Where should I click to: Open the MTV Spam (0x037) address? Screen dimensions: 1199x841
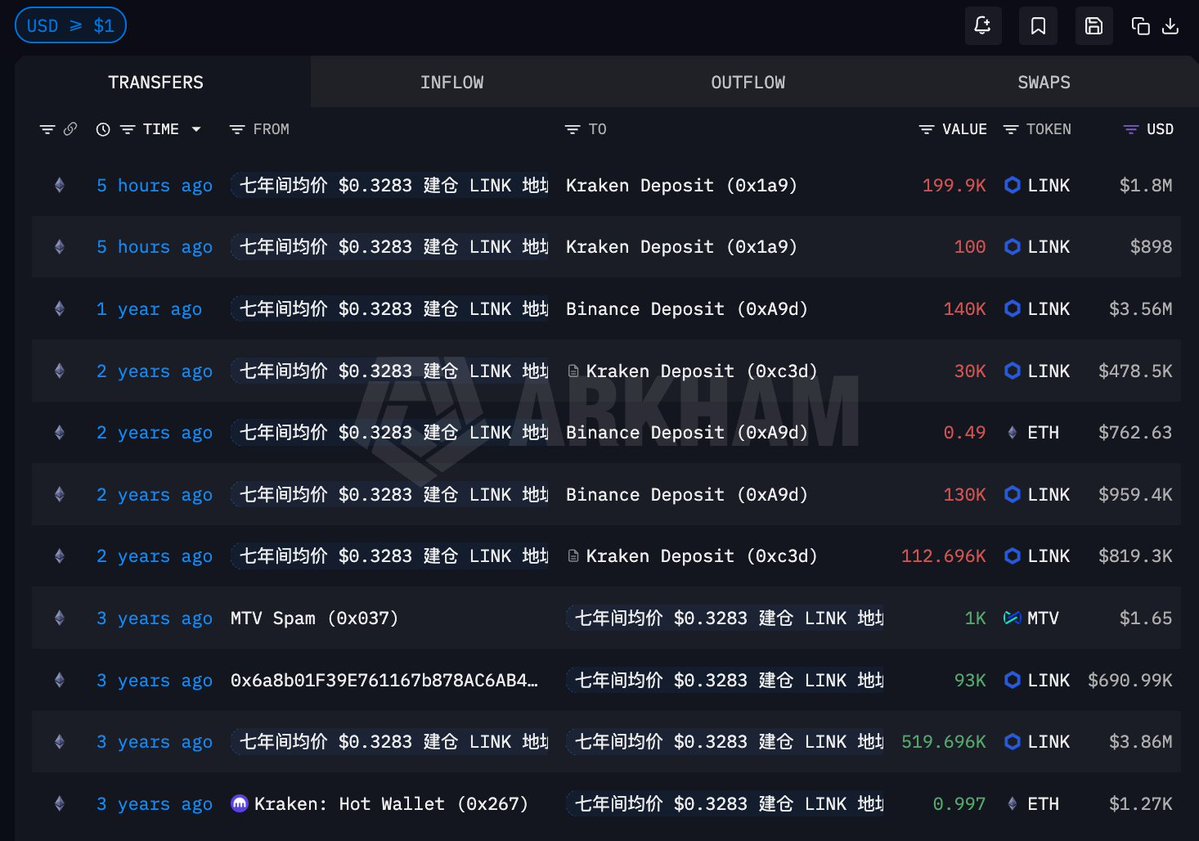314,618
